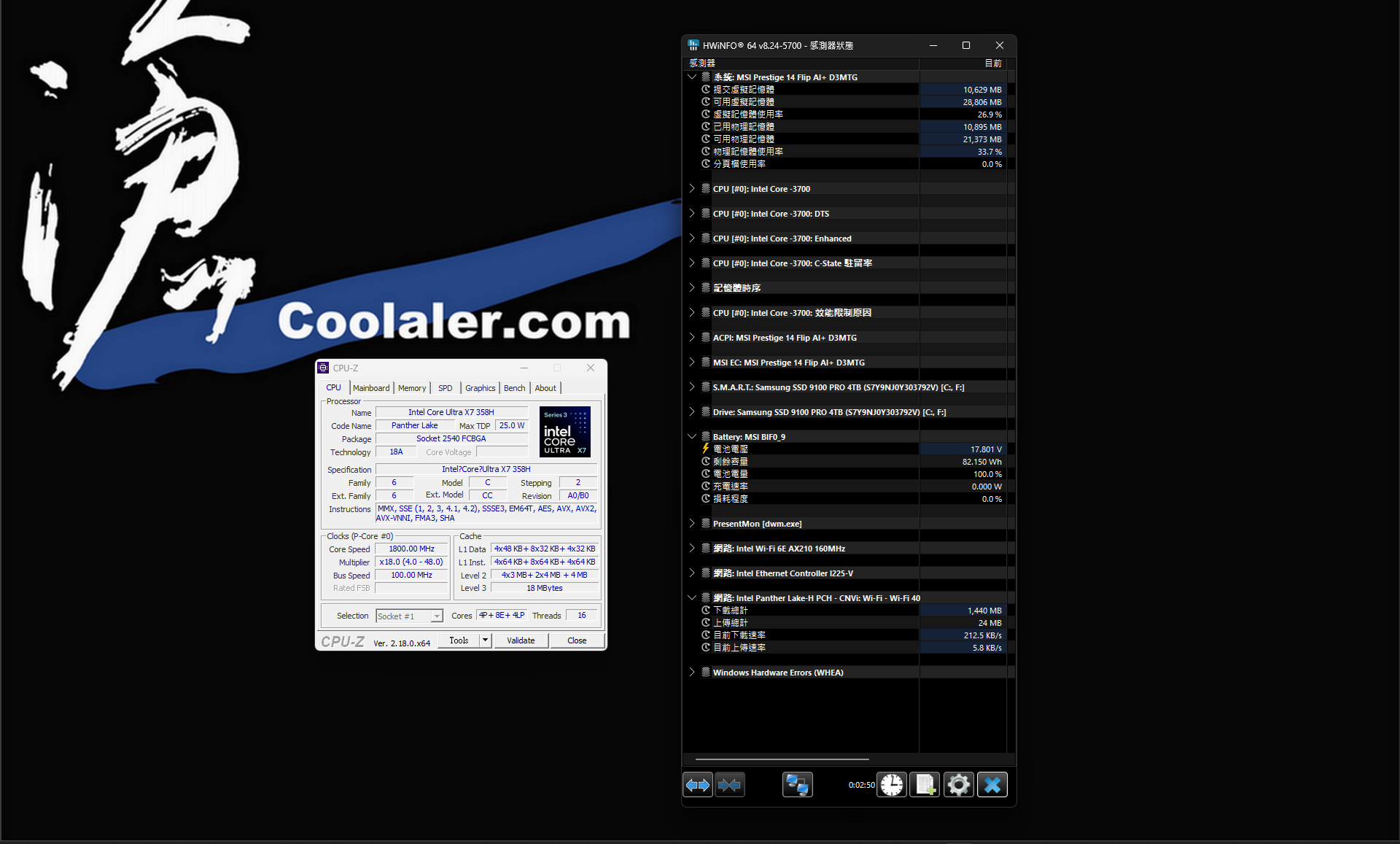Click the blue X close sensors icon
Screen dimensions: 1400x844
[x=992, y=785]
